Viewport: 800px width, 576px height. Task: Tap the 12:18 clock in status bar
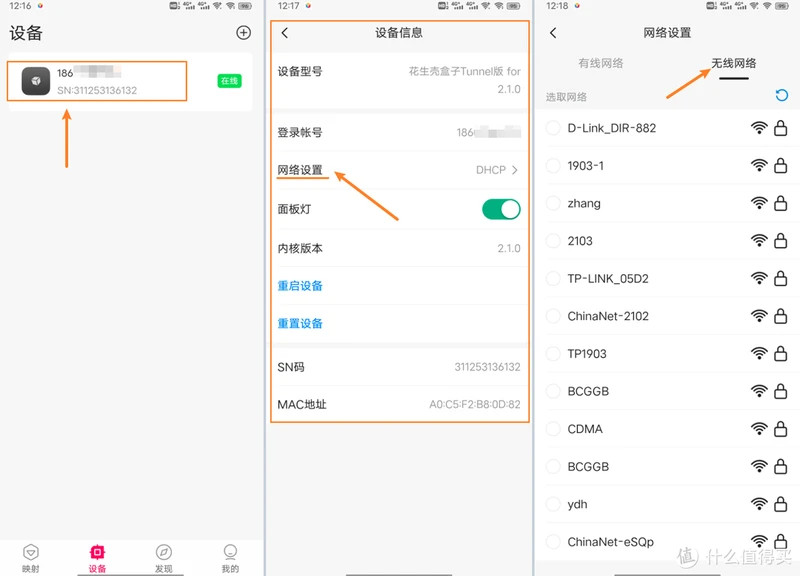pyautogui.click(x=557, y=6)
